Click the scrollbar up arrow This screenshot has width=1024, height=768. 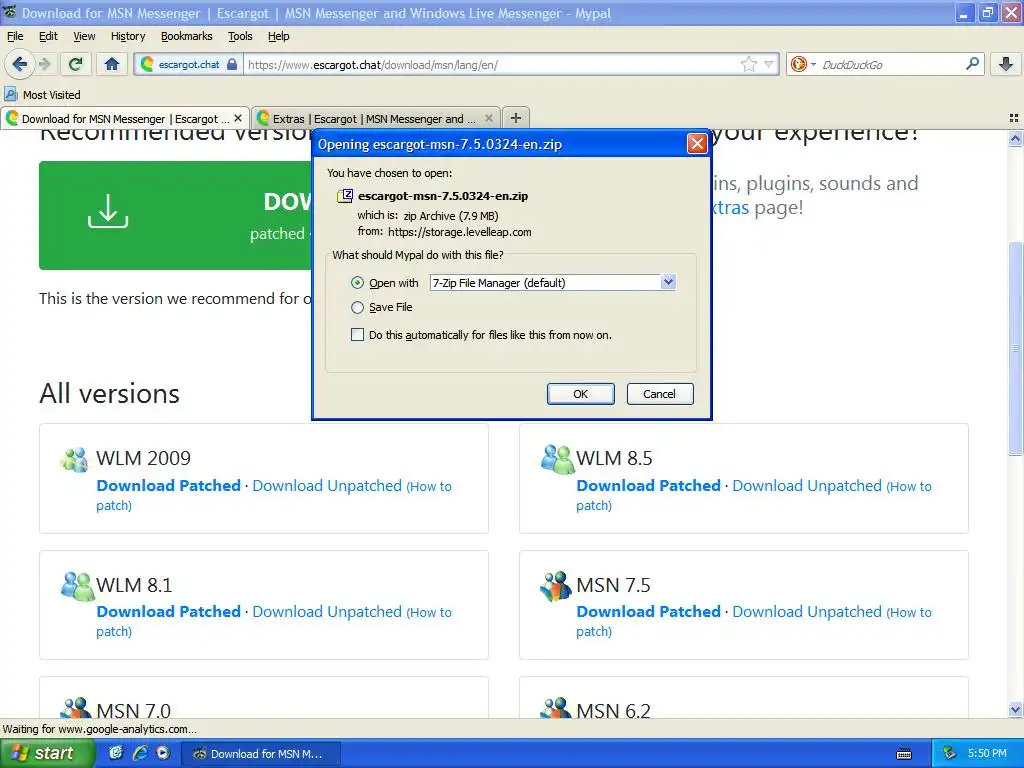[1015, 138]
